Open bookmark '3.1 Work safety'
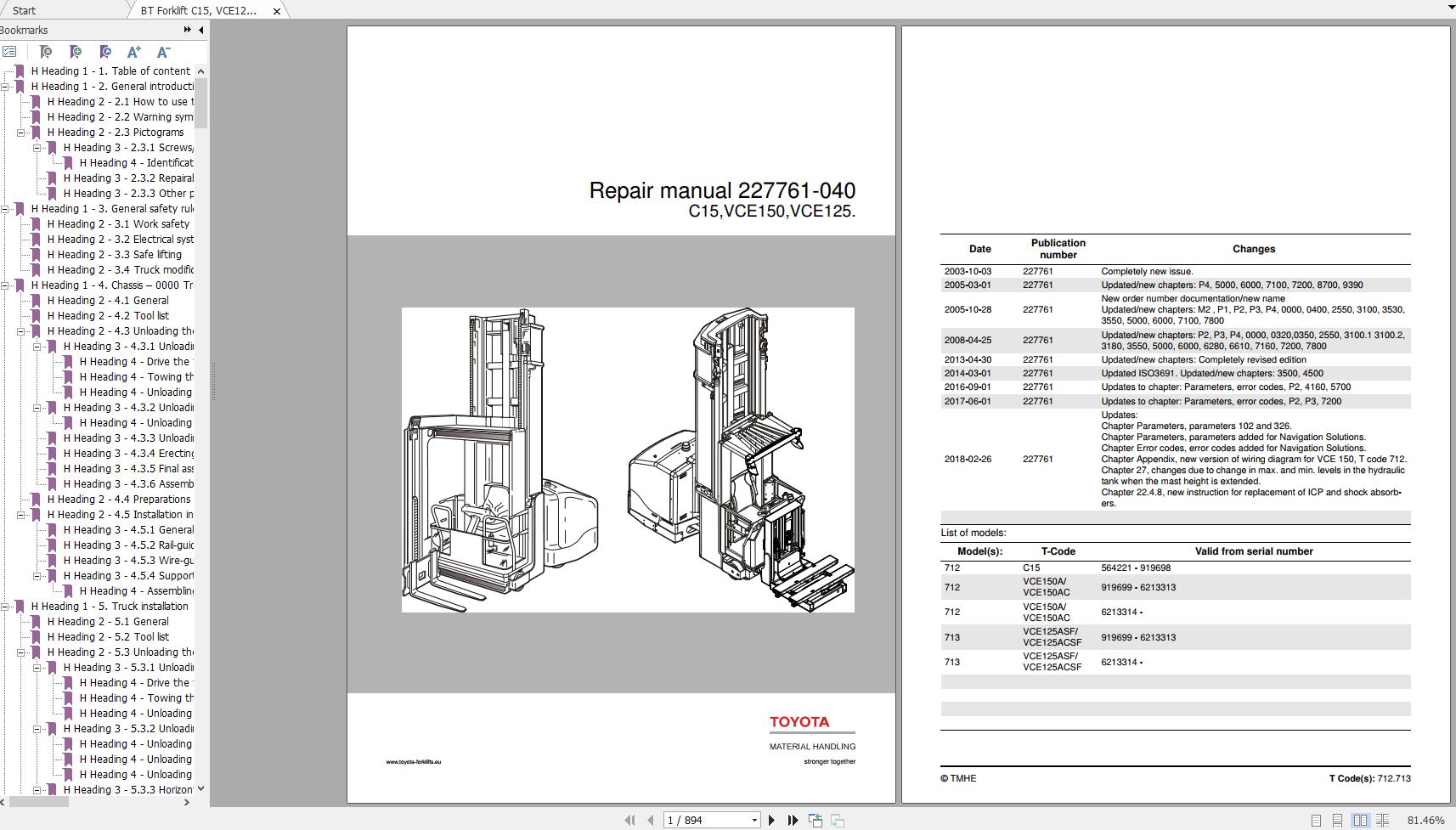 coord(118,223)
